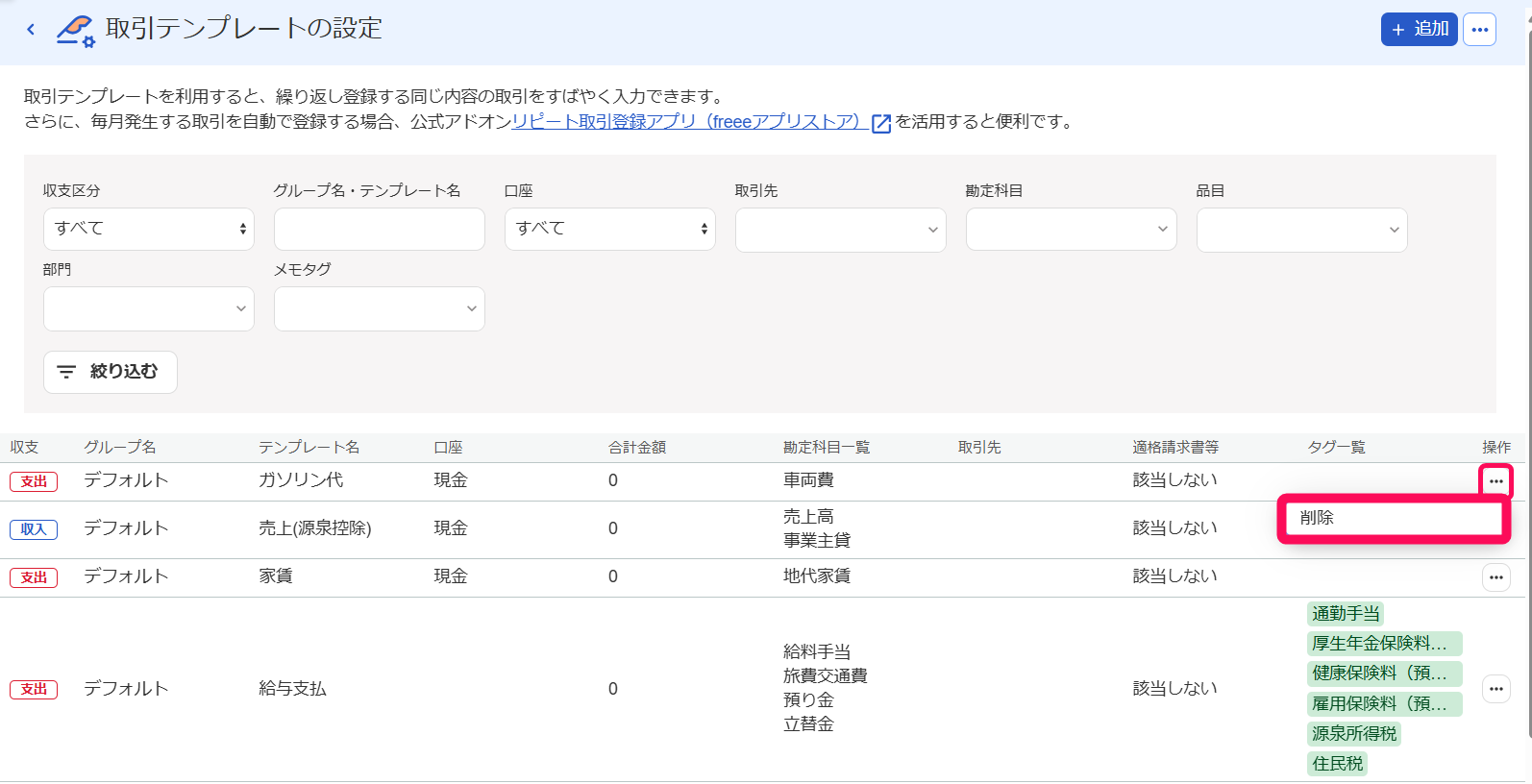Image resolution: width=1532 pixels, height=784 pixels.
Task: Click the 健康保険料 tag
Action: tap(1384, 674)
